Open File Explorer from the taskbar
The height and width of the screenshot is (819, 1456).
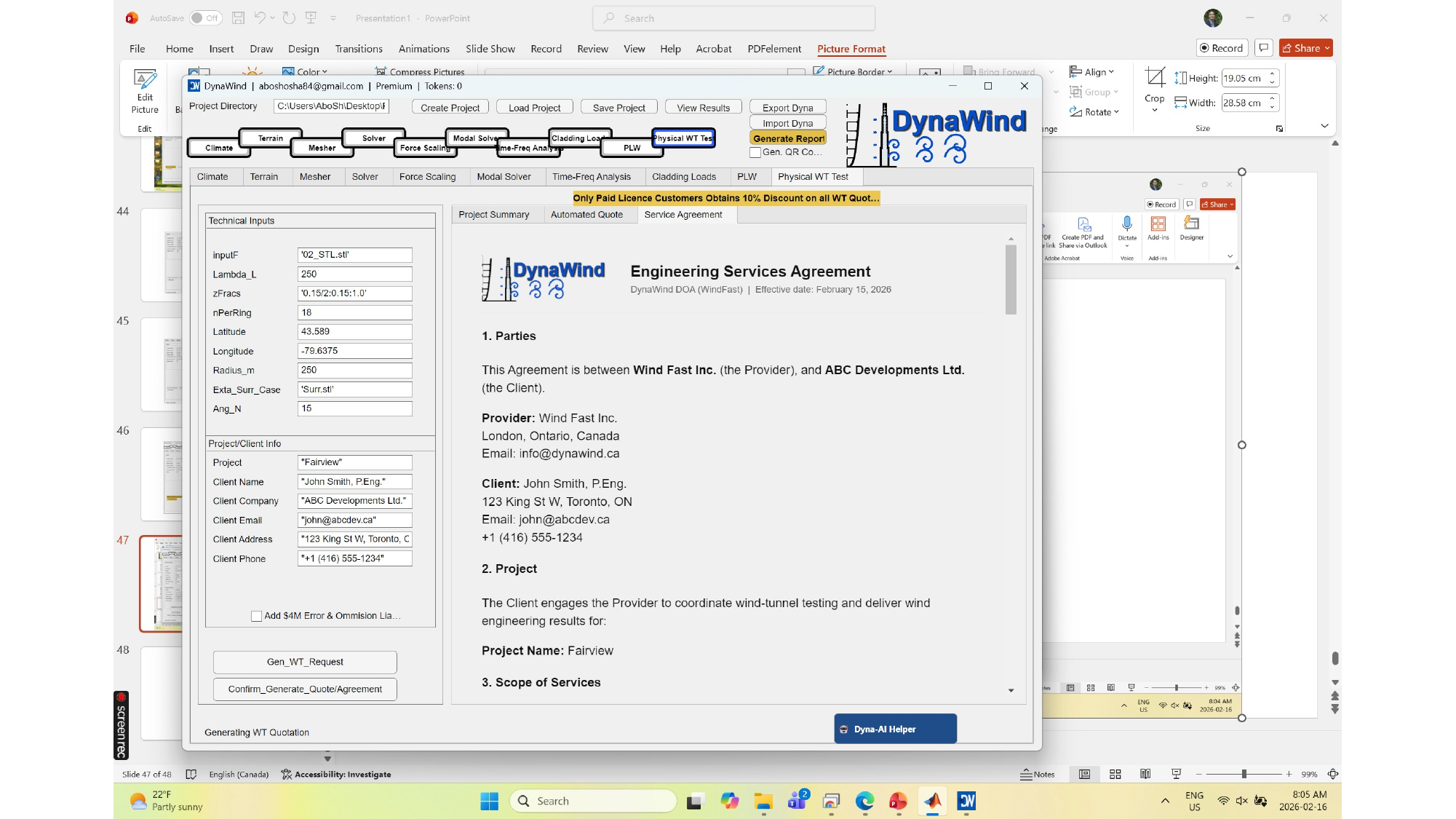763,801
